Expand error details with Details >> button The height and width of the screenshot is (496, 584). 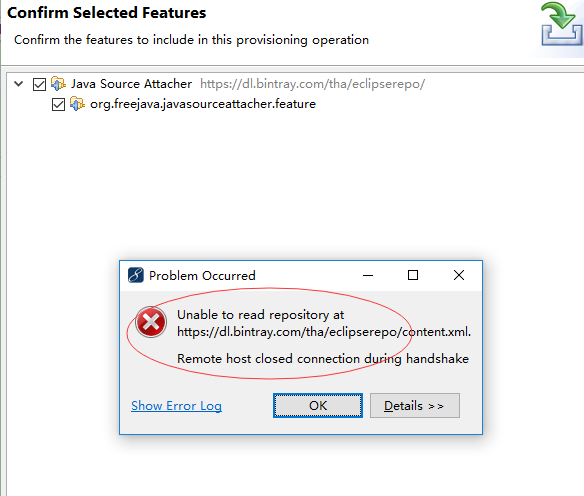(415, 406)
